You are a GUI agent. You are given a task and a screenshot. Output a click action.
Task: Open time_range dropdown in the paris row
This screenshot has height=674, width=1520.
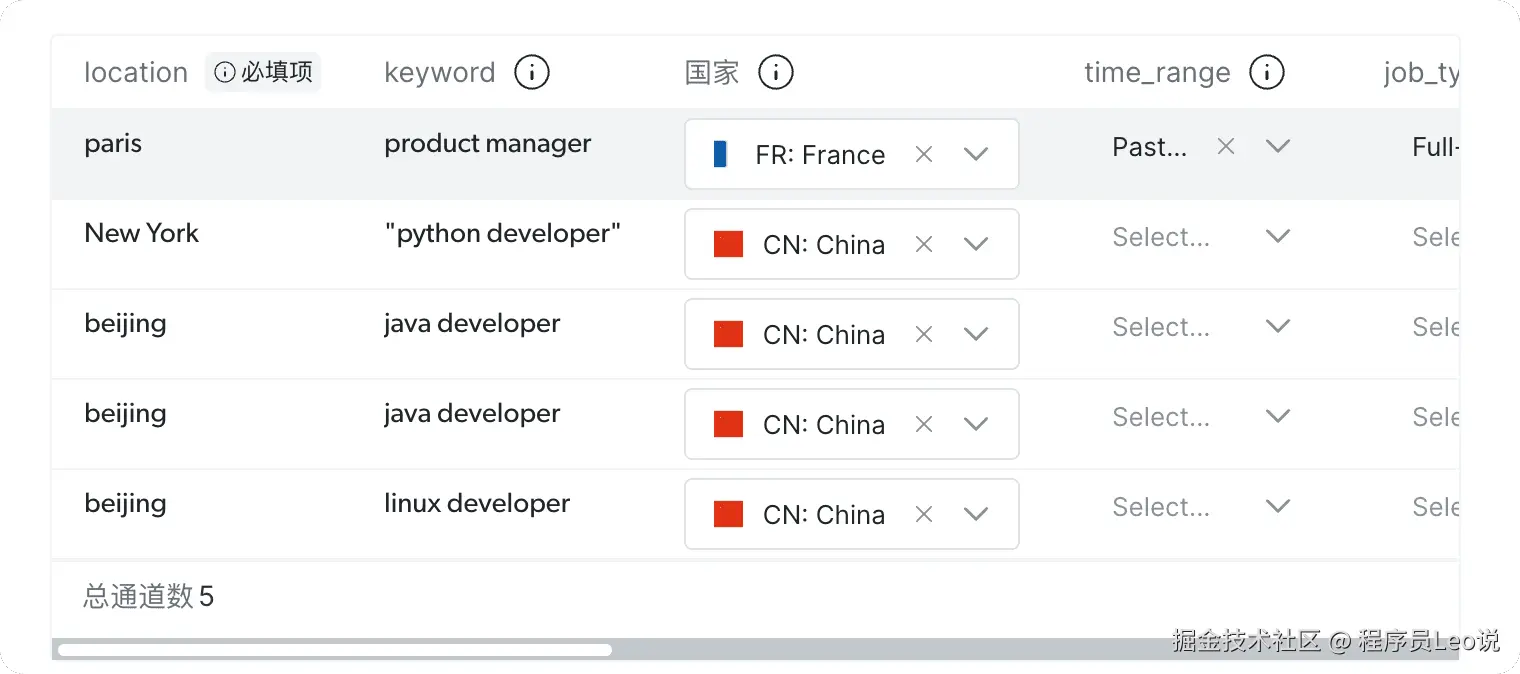point(1277,146)
